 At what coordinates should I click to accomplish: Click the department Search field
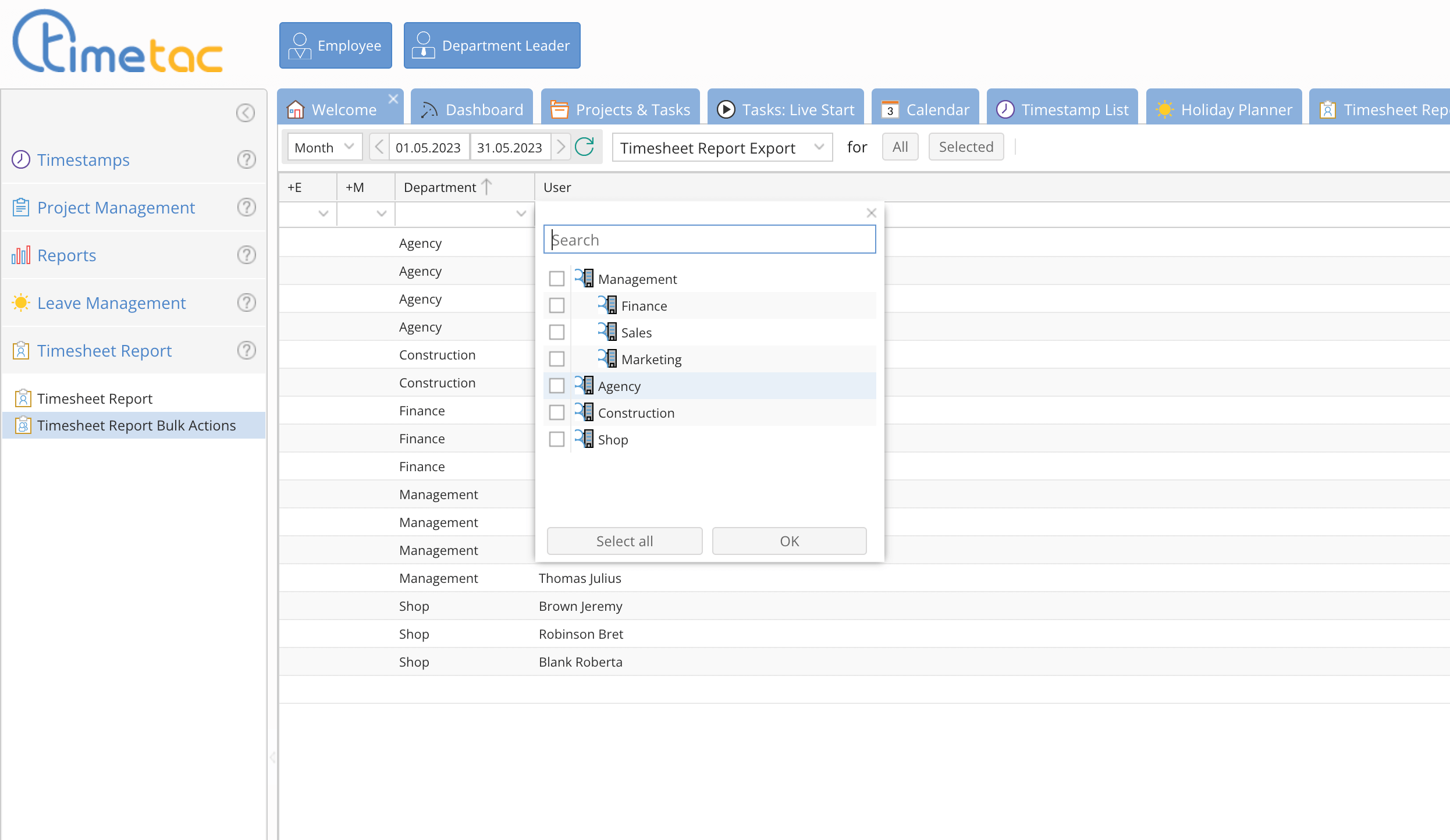[x=709, y=240]
